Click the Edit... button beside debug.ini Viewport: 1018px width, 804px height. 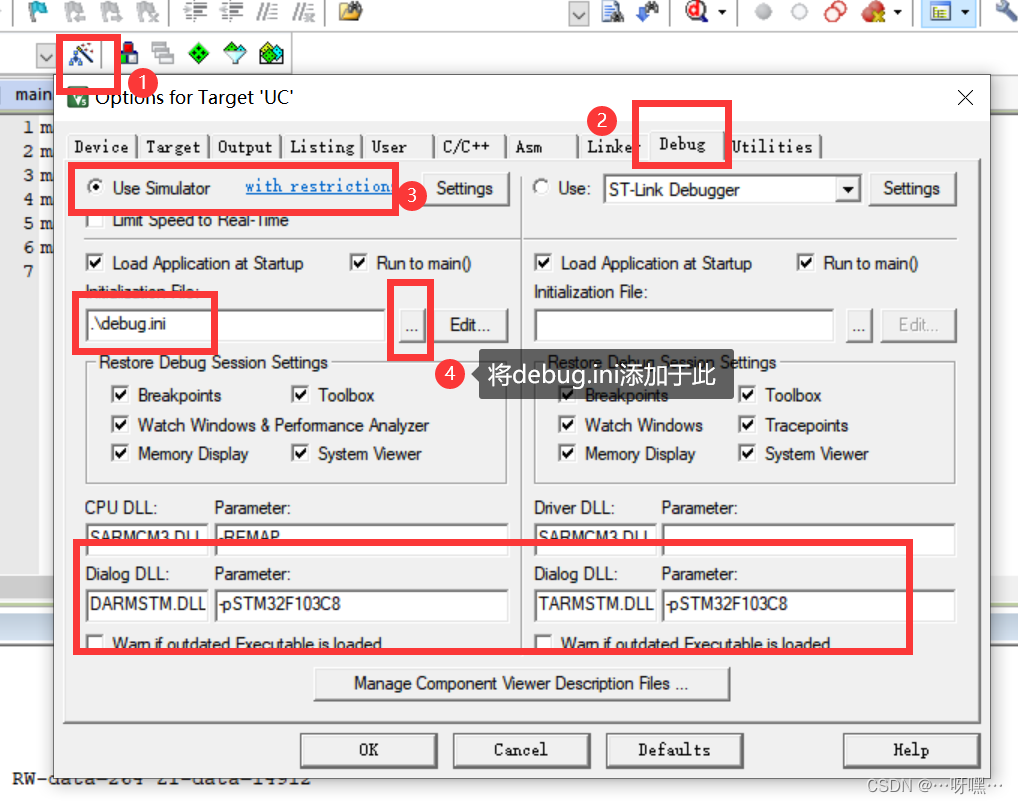[470, 325]
